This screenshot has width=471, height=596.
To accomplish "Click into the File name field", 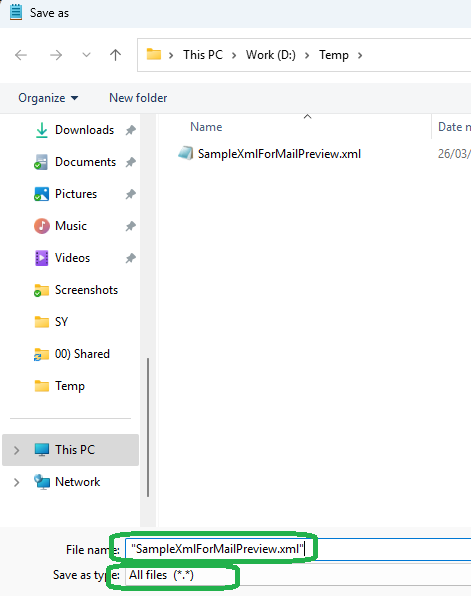I will [298, 549].
